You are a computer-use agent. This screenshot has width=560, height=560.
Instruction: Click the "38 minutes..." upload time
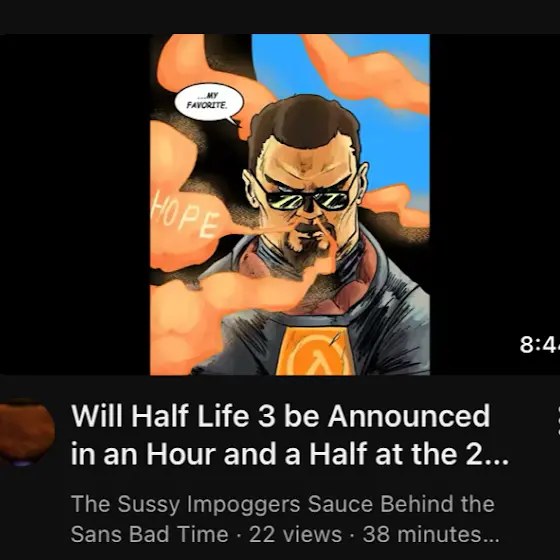click(431, 534)
